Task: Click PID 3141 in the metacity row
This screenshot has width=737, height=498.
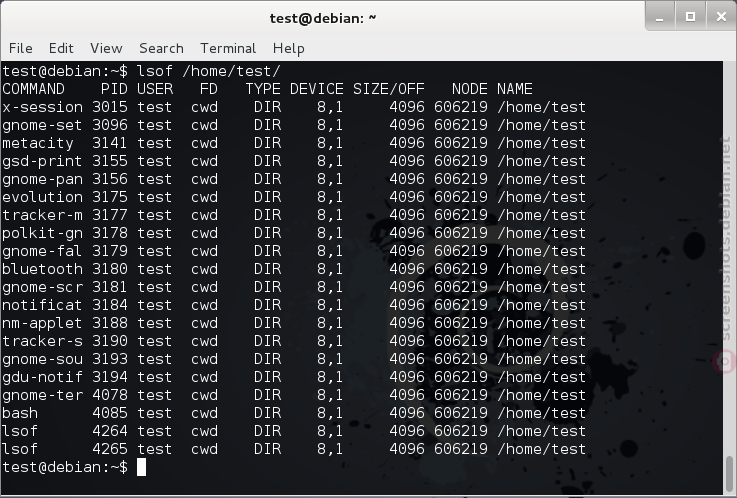Action: [x=110, y=143]
